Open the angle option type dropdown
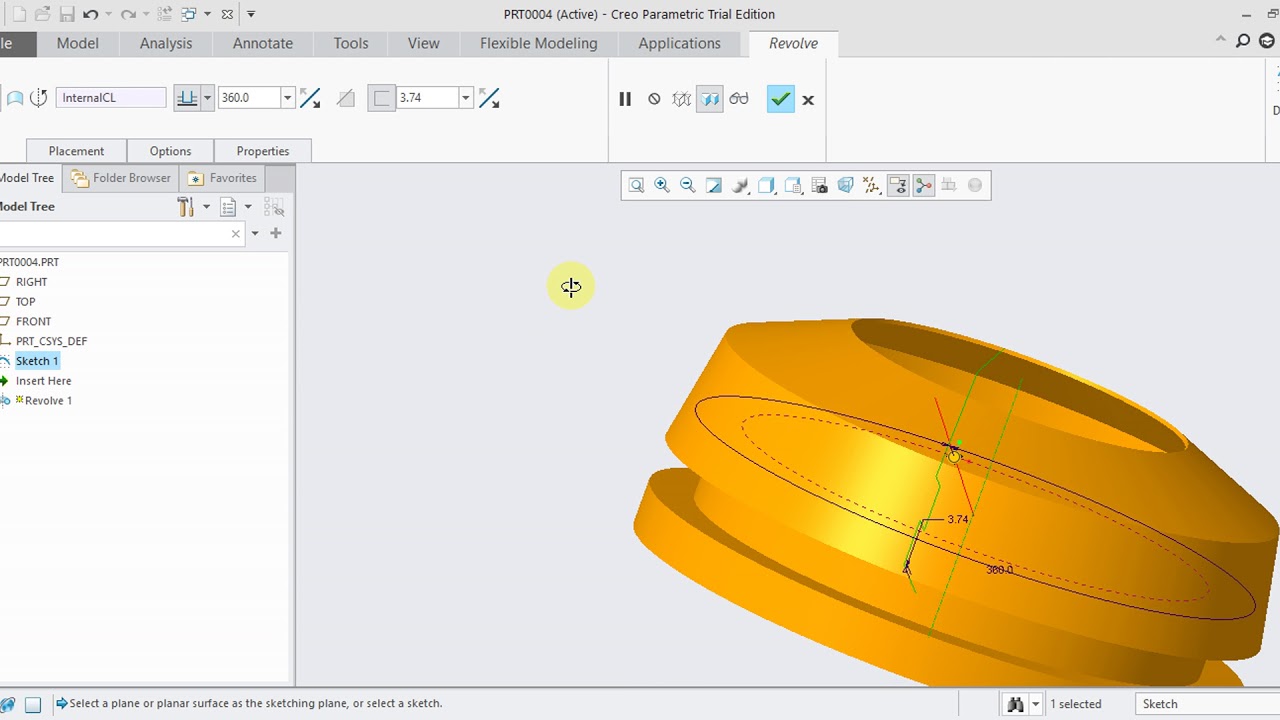The width and height of the screenshot is (1280, 720). pyautogui.click(x=207, y=98)
